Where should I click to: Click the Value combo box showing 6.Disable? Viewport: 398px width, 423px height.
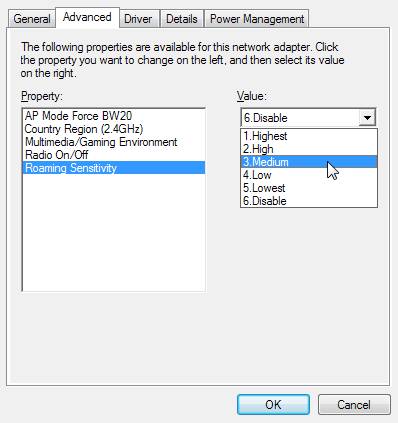click(x=308, y=118)
